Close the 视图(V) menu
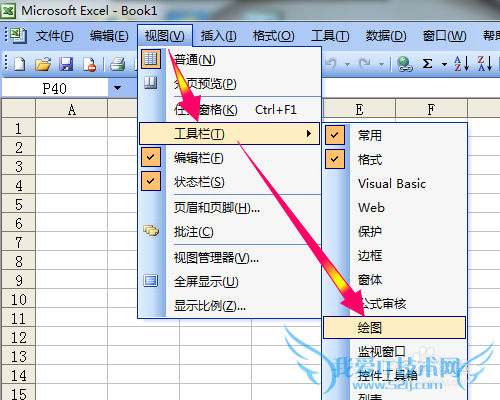 [x=165, y=35]
